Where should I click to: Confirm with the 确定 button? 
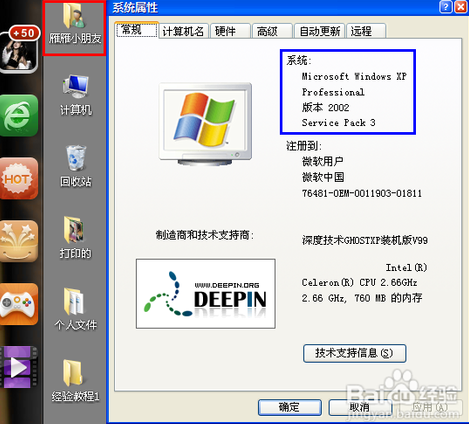[x=290, y=407]
